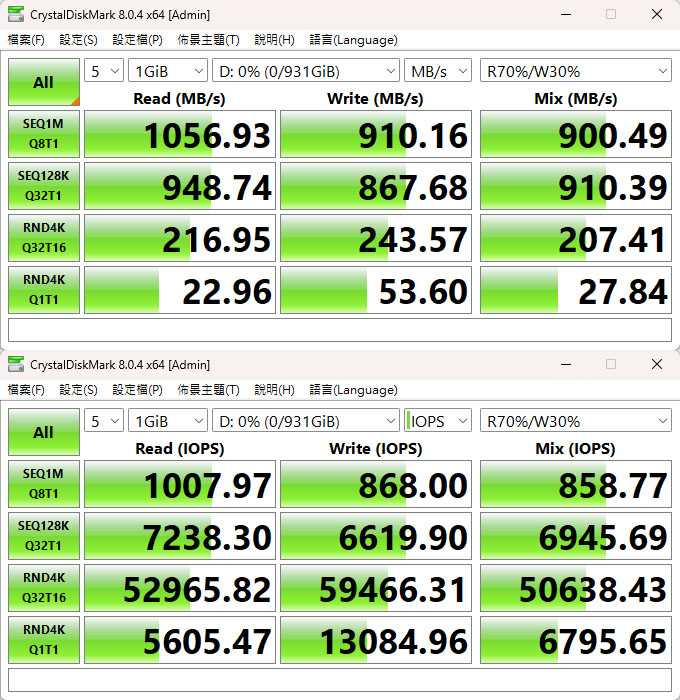Run SEQ128K Q32T1 test in bottom window

tap(44, 536)
